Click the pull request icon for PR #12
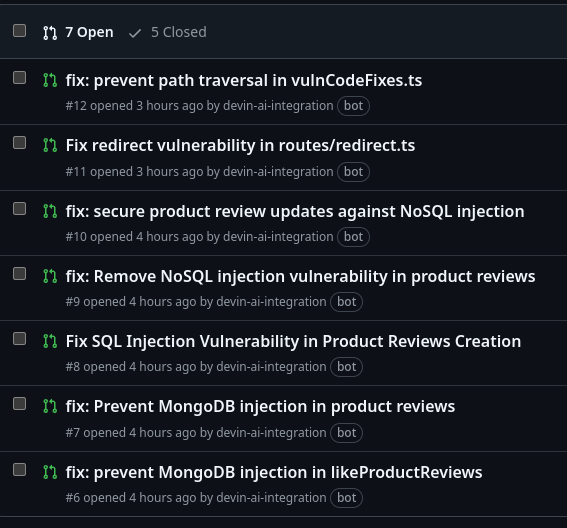The width and height of the screenshot is (567, 528). (x=50, y=80)
